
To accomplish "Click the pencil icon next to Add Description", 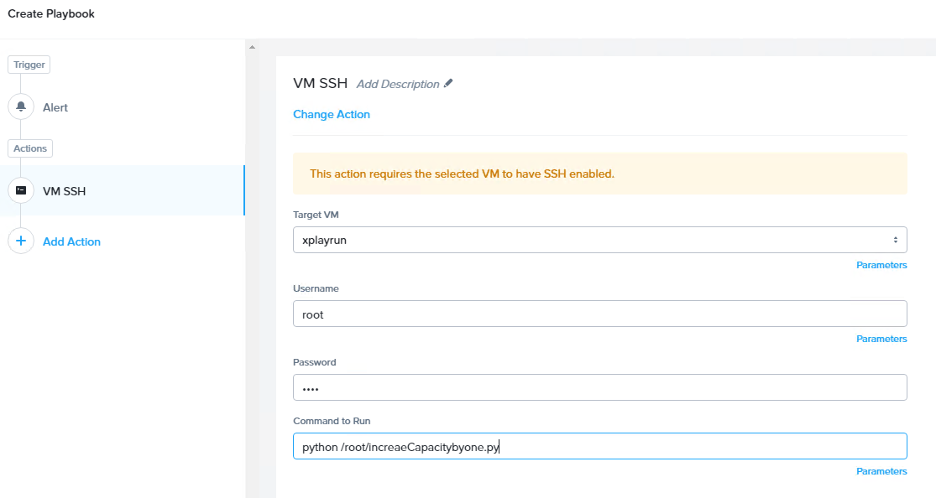I will click(x=448, y=84).
